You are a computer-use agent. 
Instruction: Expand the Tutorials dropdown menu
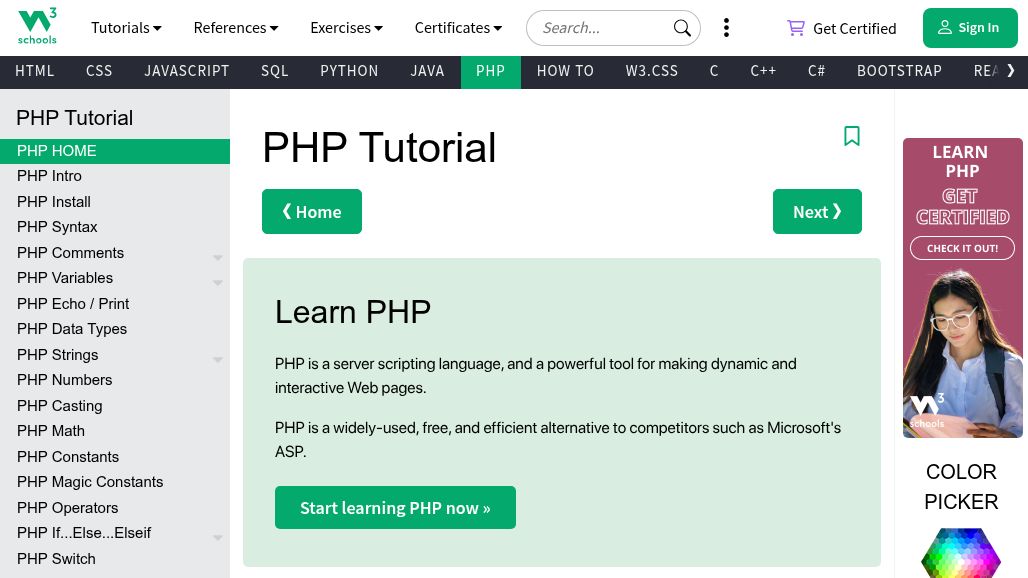(126, 28)
